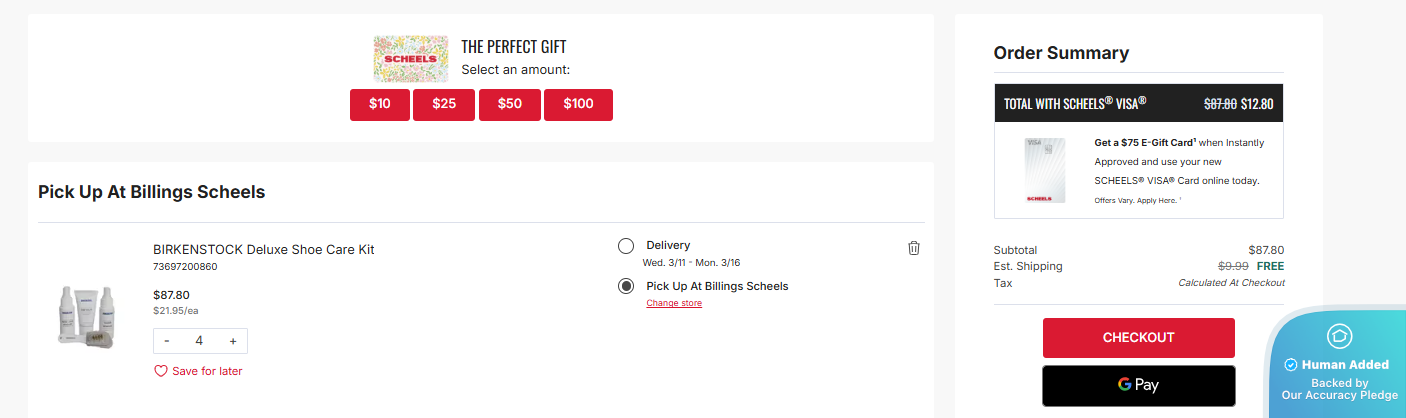Click the Human Added house badge icon

1338,337
